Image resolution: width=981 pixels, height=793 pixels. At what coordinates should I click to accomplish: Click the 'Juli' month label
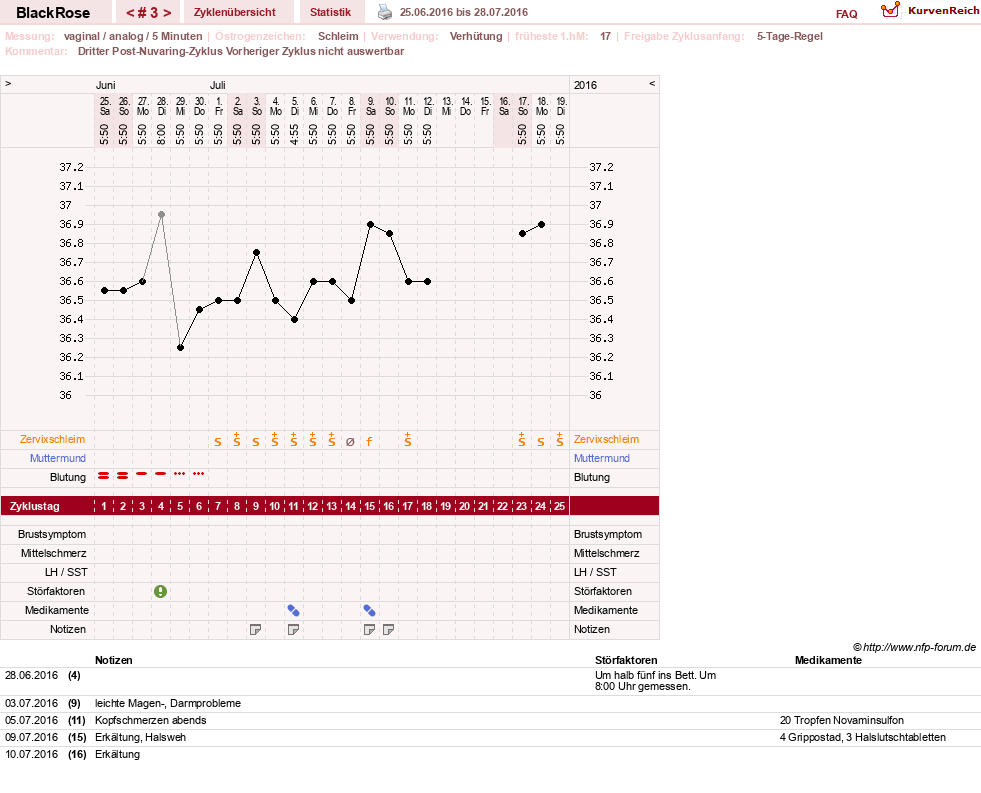[218, 85]
